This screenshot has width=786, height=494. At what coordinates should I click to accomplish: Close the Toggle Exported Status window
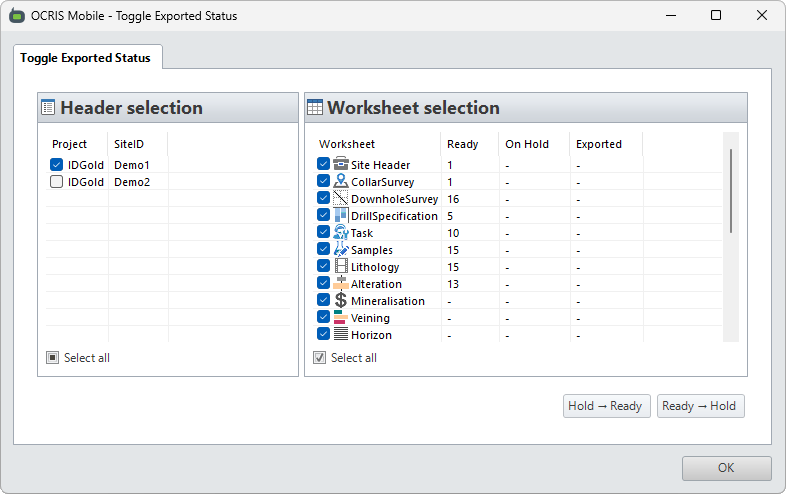(761, 16)
